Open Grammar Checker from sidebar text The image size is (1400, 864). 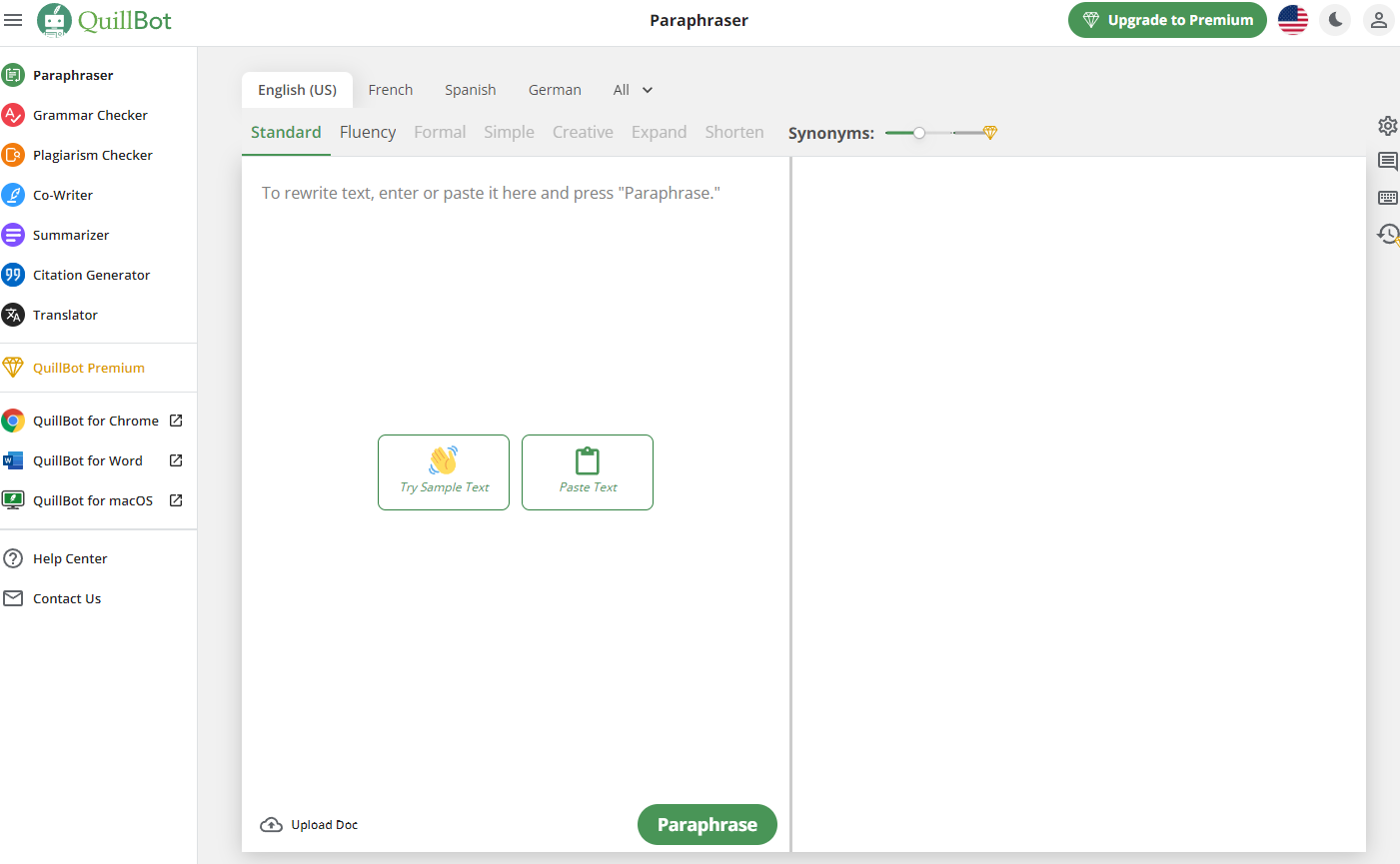(90, 115)
